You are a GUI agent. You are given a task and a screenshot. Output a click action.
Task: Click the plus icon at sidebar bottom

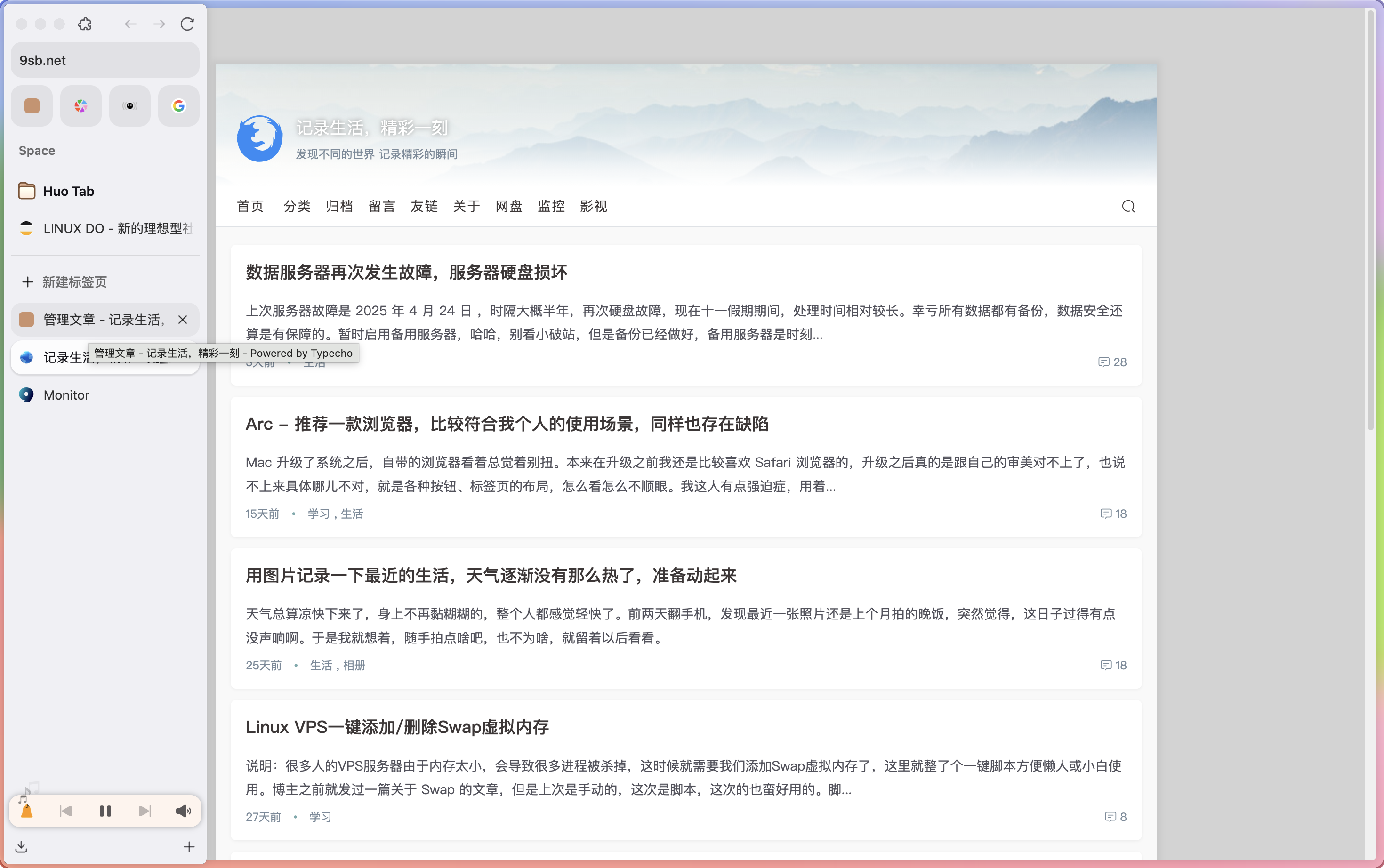[189, 847]
